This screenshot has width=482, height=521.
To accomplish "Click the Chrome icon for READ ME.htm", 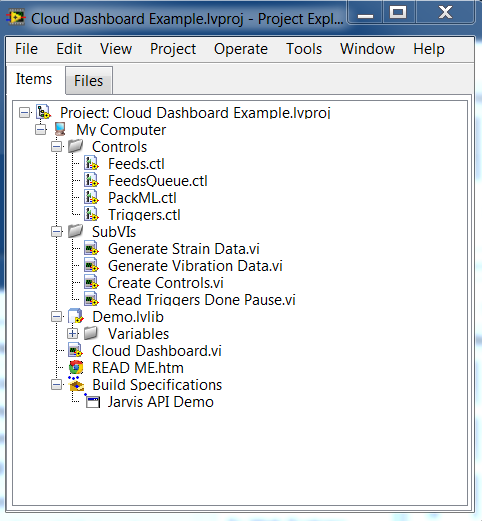I will click(76, 367).
